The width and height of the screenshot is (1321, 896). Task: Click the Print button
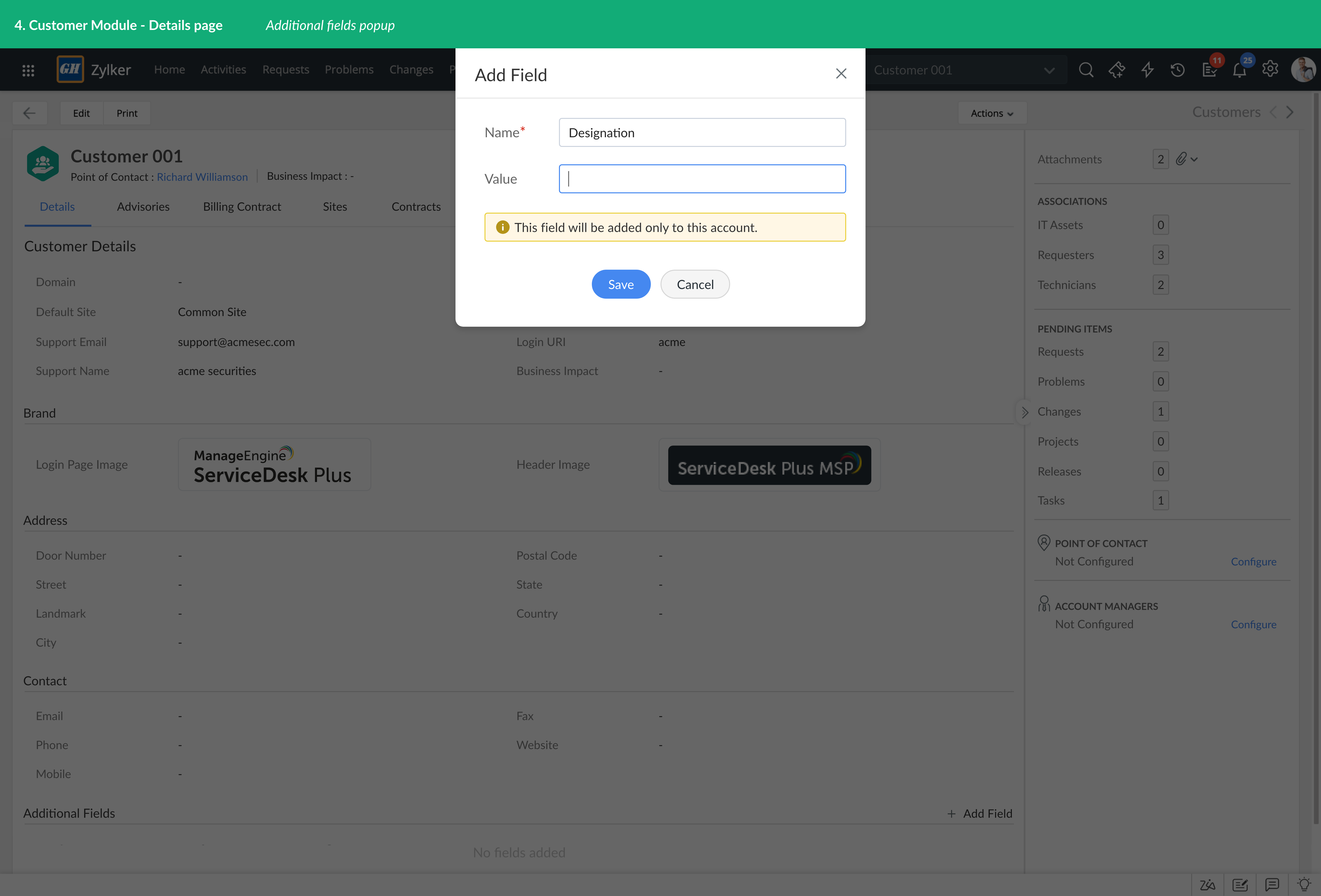click(x=127, y=113)
